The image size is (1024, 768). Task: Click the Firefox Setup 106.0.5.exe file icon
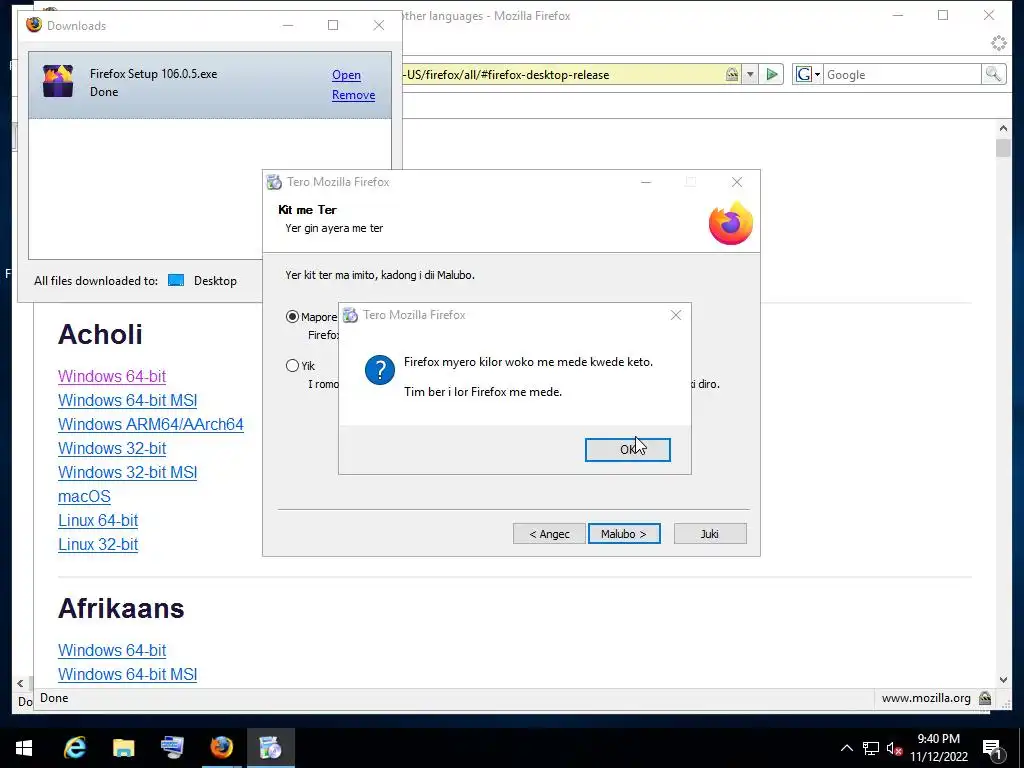point(58,82)
